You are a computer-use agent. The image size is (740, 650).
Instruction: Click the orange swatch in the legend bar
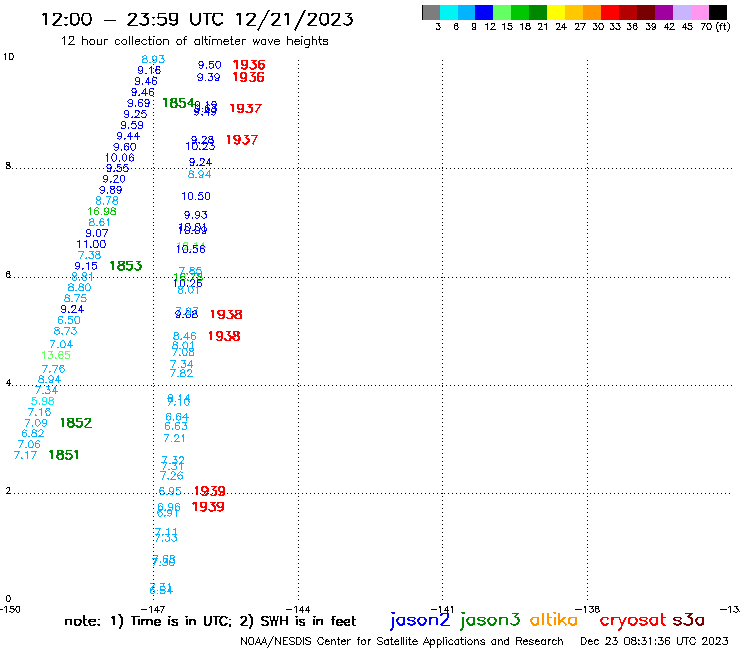(592, 12)
